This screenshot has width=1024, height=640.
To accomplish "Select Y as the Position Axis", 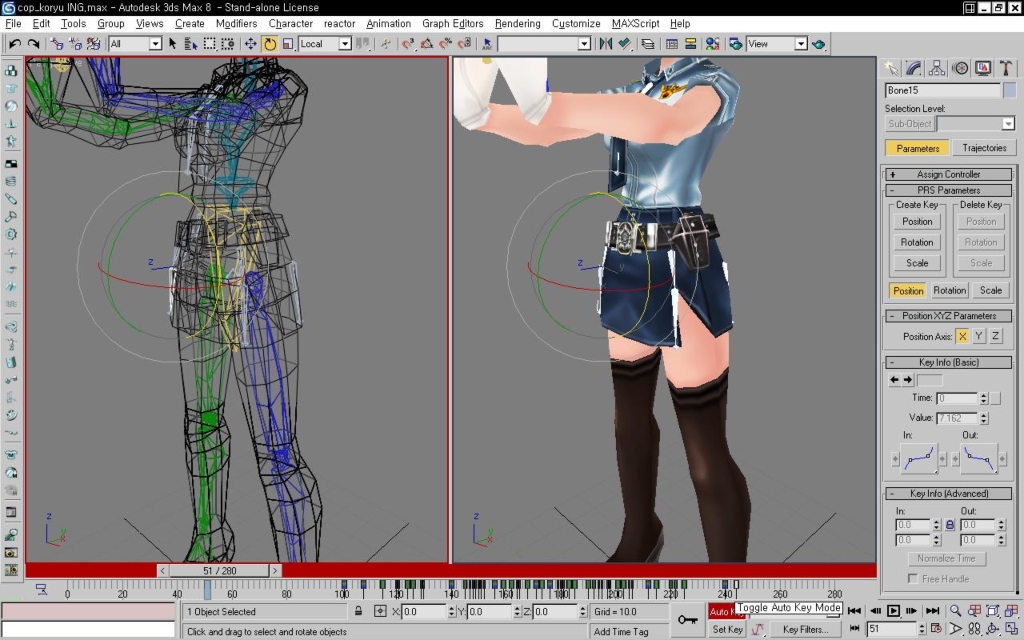I will [978, 336].
